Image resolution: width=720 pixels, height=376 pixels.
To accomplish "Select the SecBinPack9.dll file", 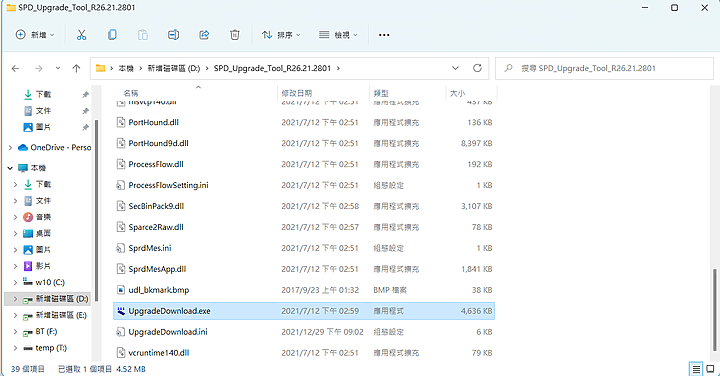I will (304, 206).
